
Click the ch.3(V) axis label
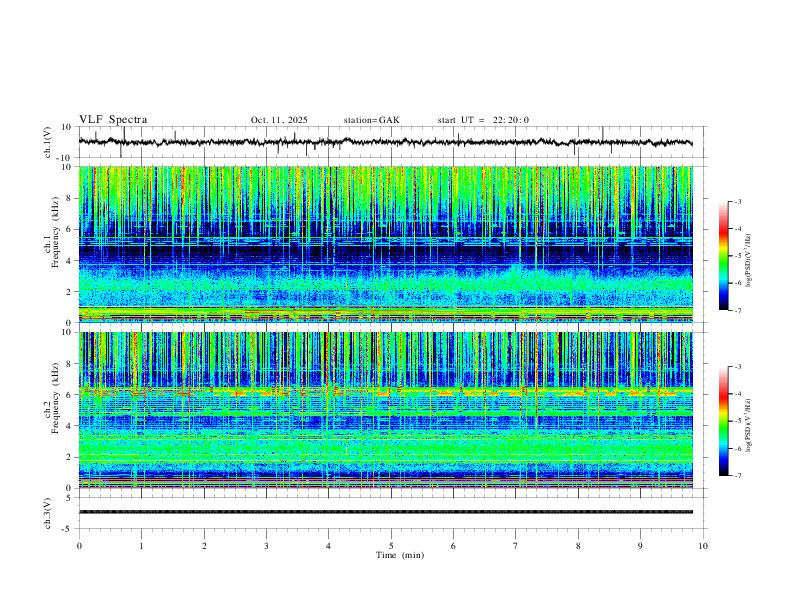(x=48, y=513)
